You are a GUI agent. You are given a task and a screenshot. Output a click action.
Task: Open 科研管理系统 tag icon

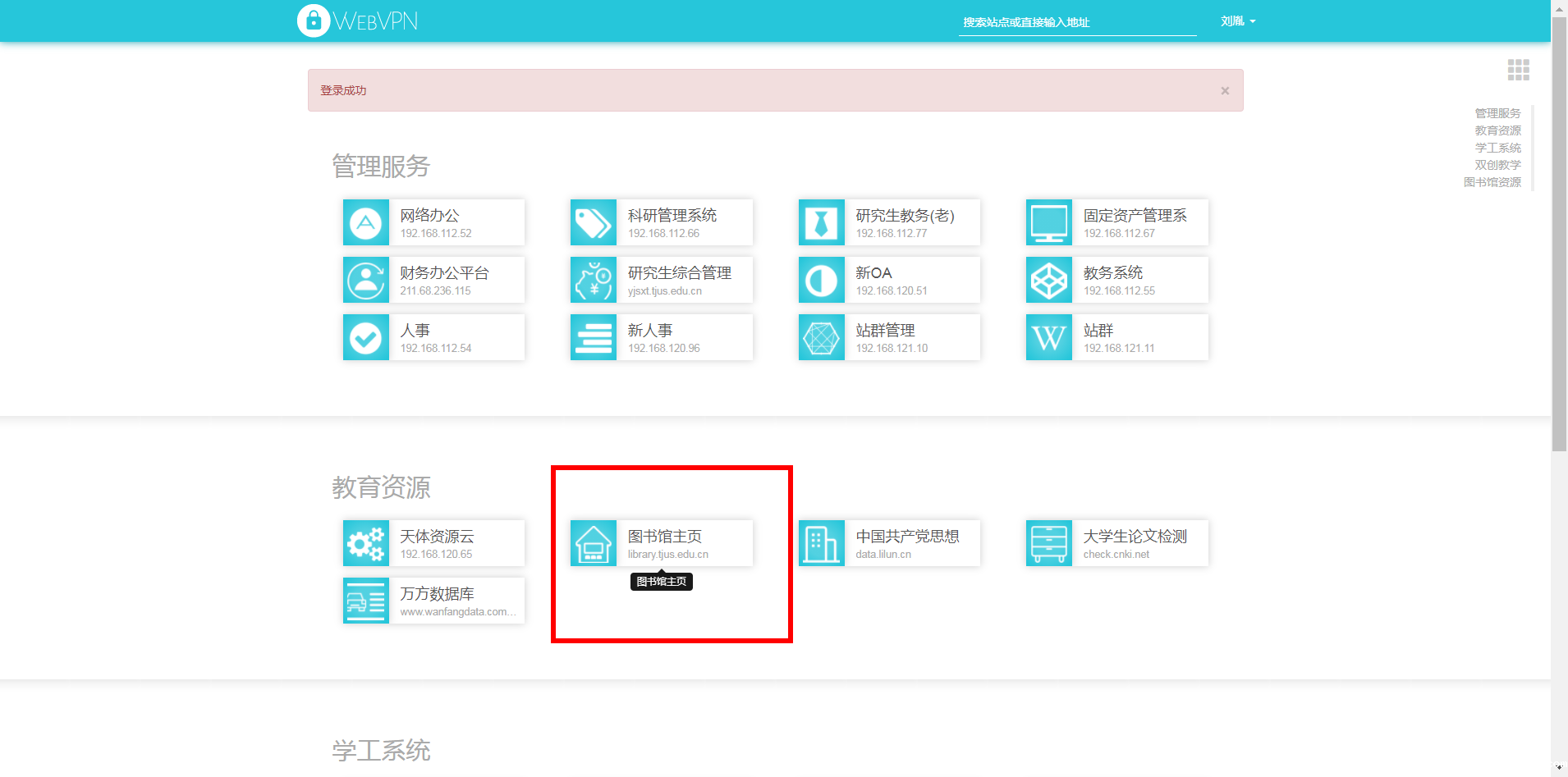tap(594, 222)
